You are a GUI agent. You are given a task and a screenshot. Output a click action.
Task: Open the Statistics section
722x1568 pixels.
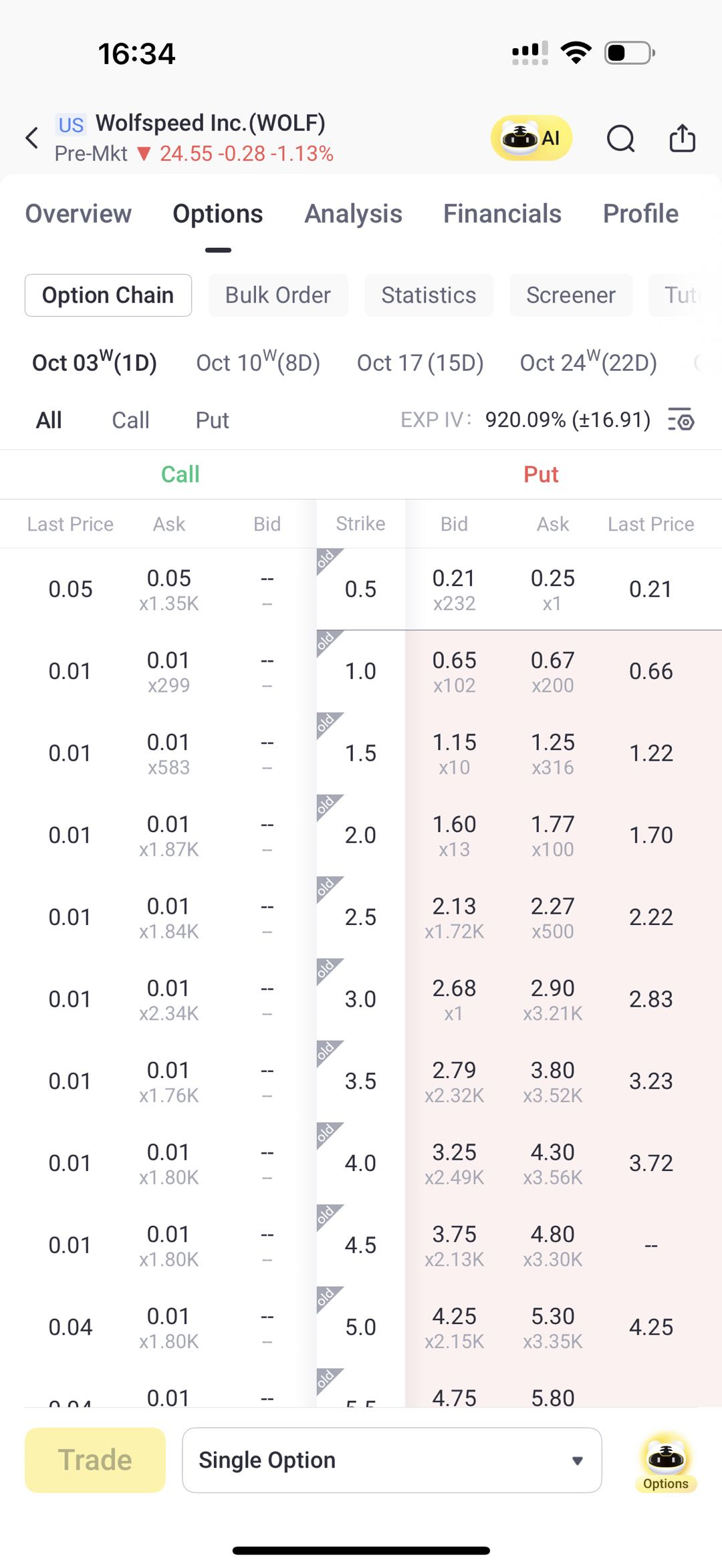click(x=429, y=295)
